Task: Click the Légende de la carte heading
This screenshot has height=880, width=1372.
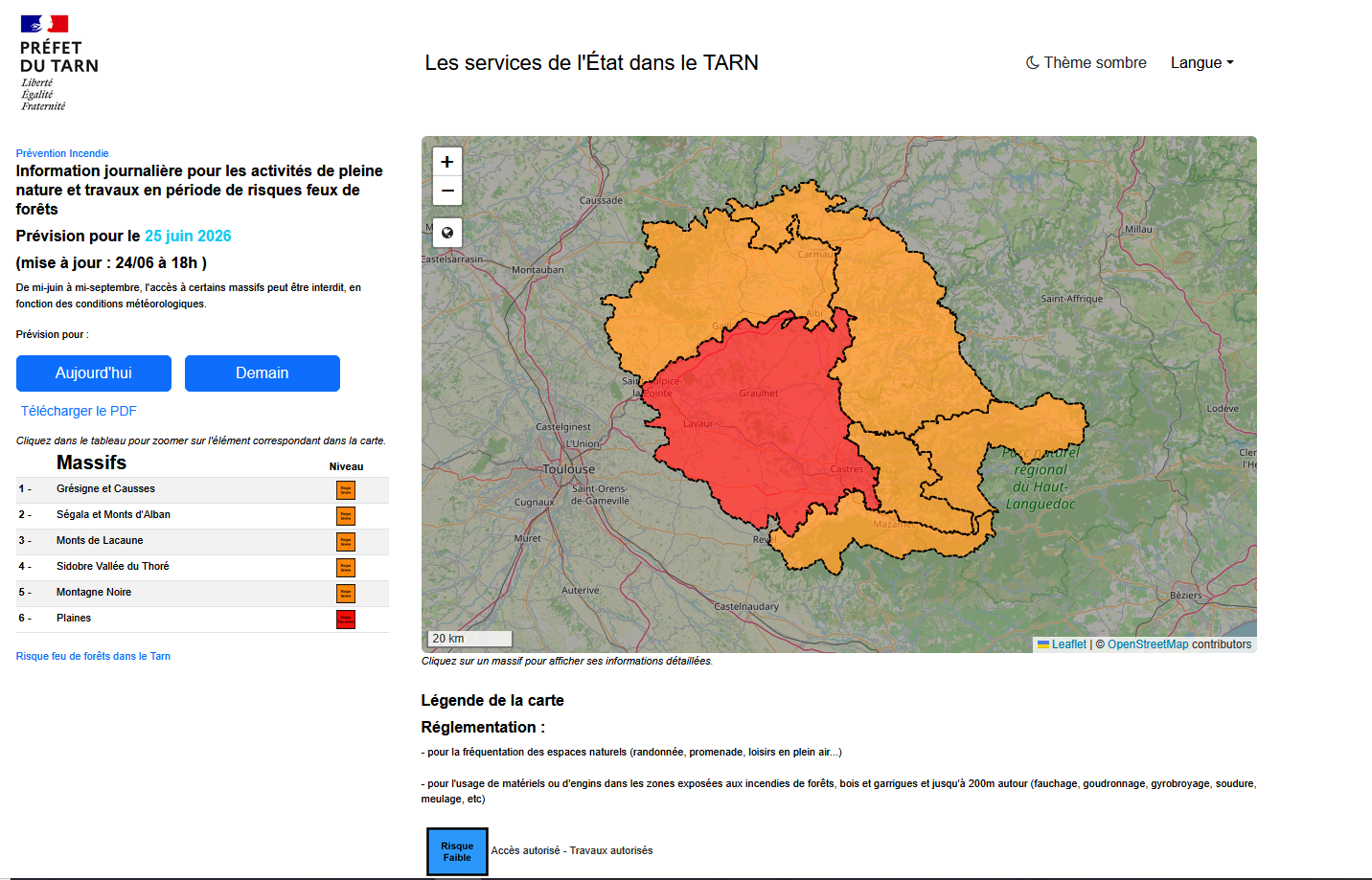Action: click(x=492, y=700)
